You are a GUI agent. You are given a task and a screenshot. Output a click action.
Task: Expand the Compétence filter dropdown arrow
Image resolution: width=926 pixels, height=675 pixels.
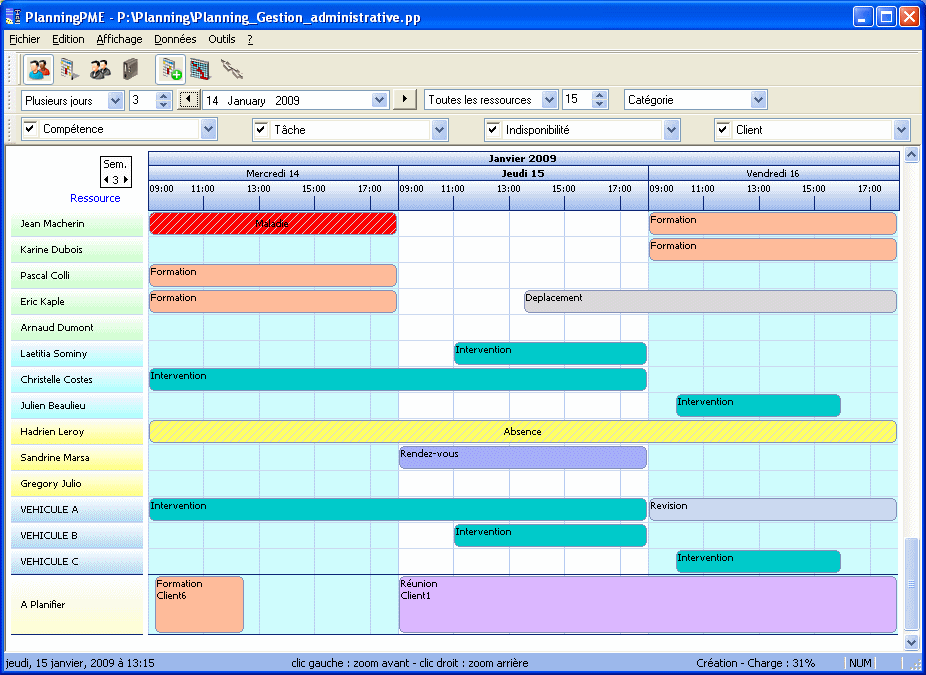208,129
